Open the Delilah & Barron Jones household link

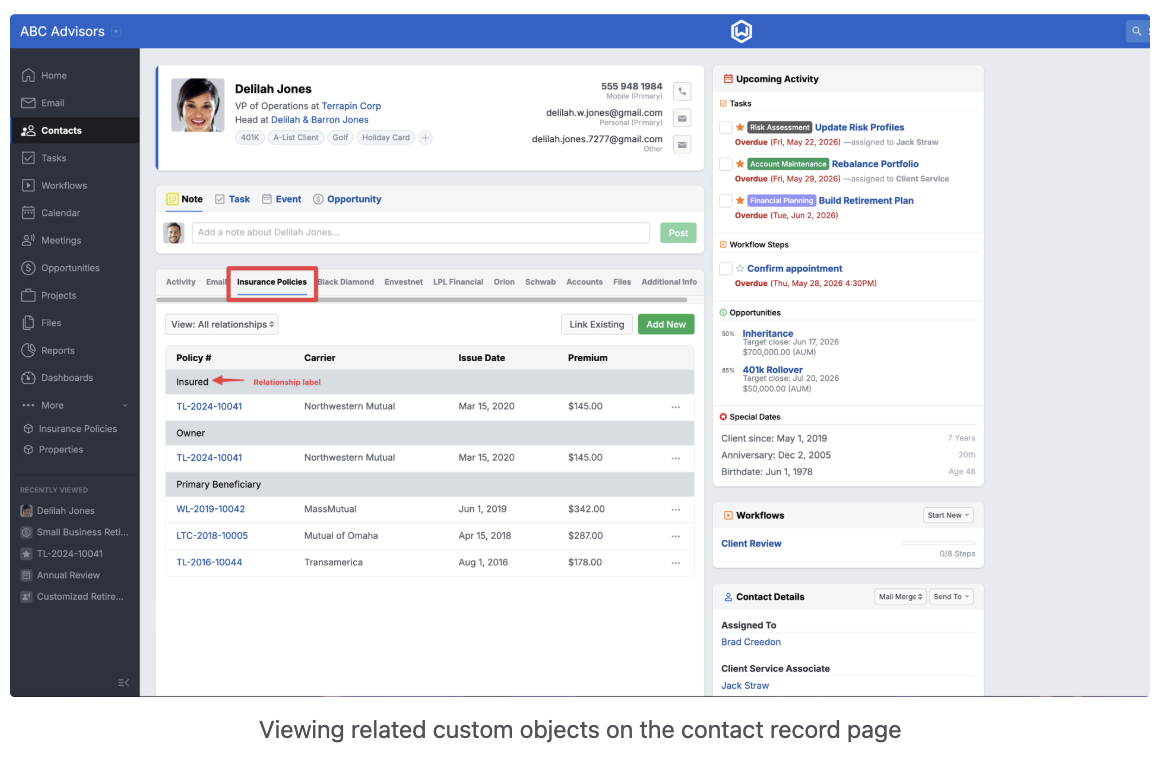tap(319, 119)
